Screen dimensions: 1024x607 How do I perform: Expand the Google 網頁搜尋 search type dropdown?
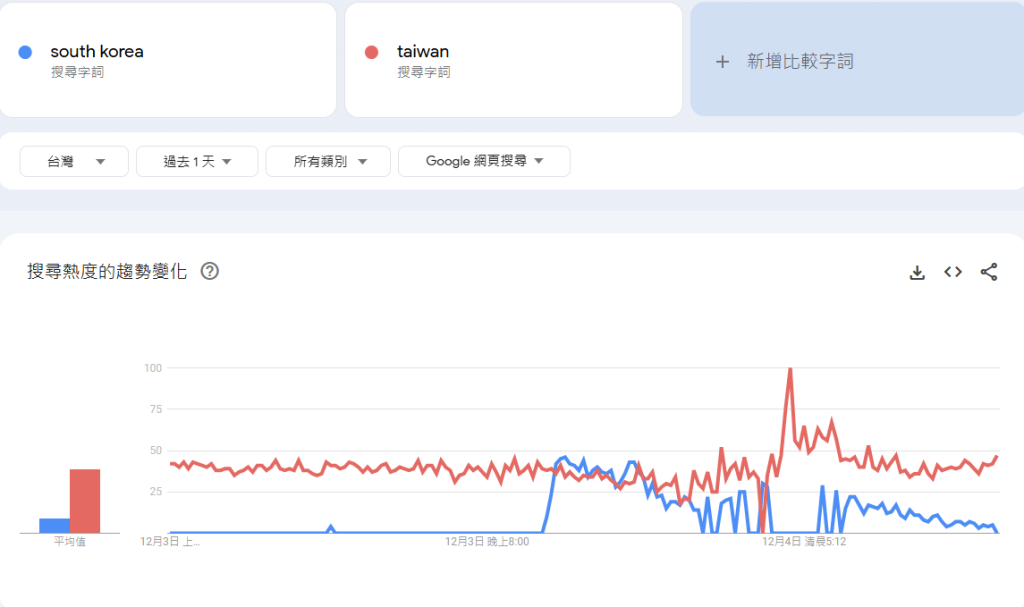coord(484,161)
